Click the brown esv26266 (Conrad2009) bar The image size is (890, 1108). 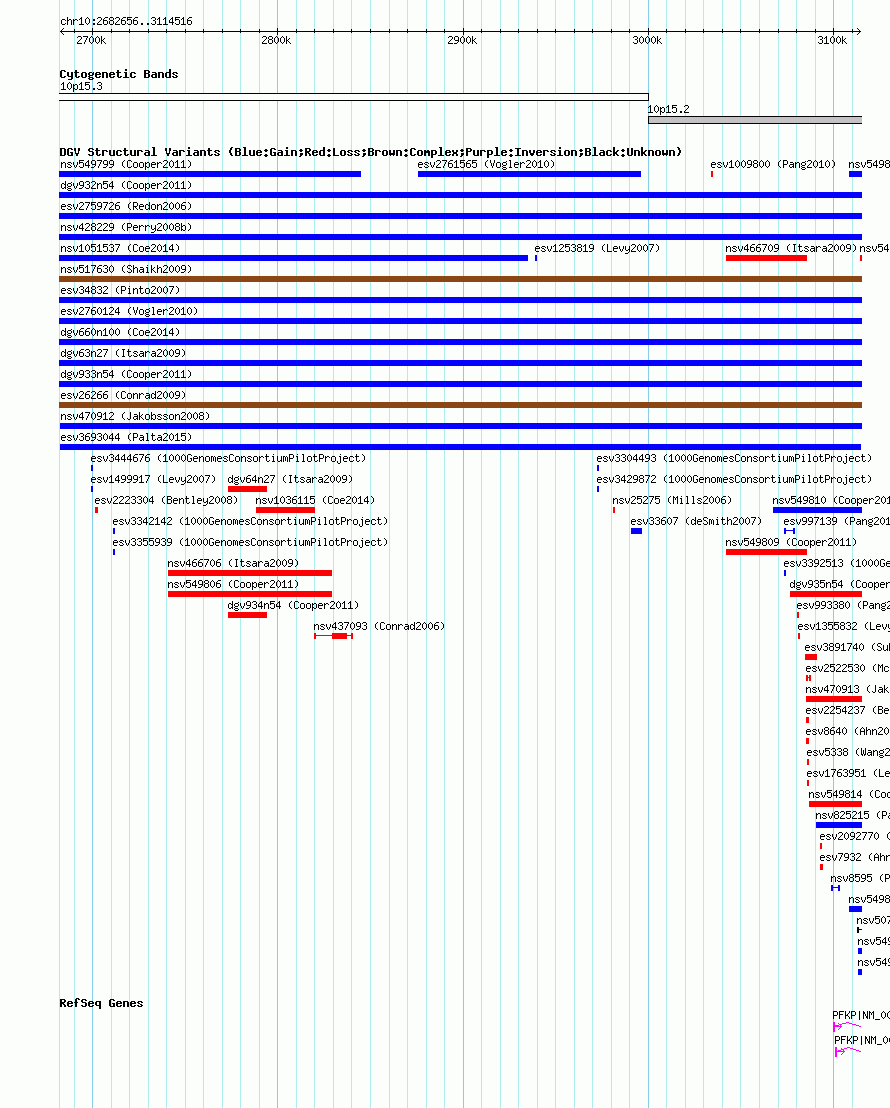click(460, 405)
